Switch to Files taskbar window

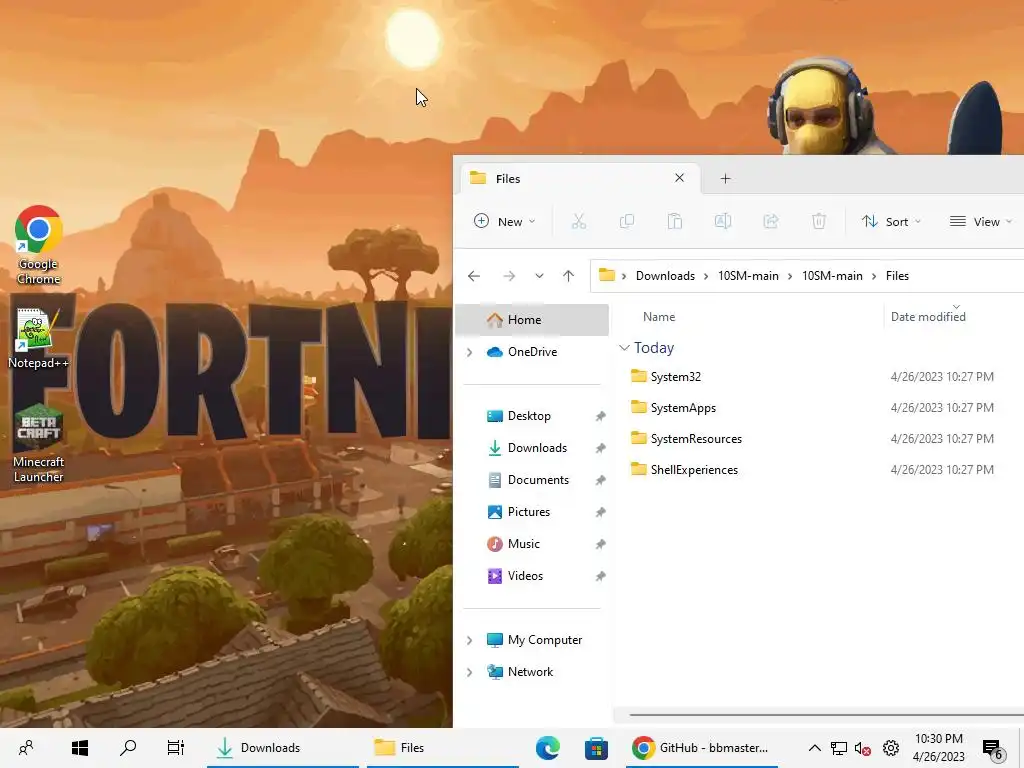(443, 748)
